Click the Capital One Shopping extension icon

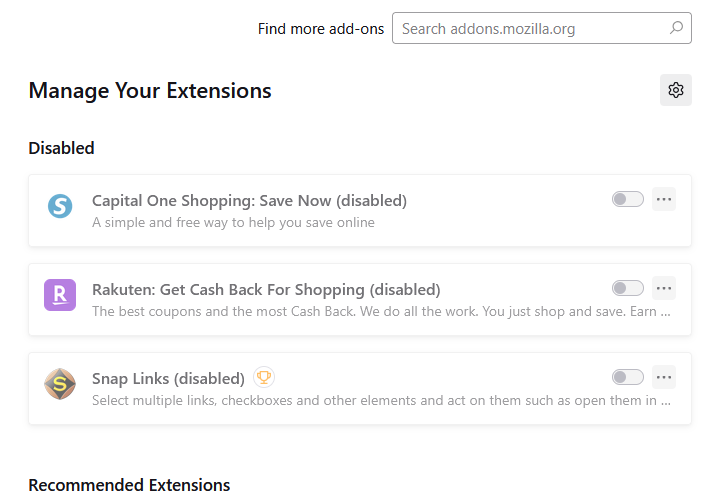coord(60,206)
